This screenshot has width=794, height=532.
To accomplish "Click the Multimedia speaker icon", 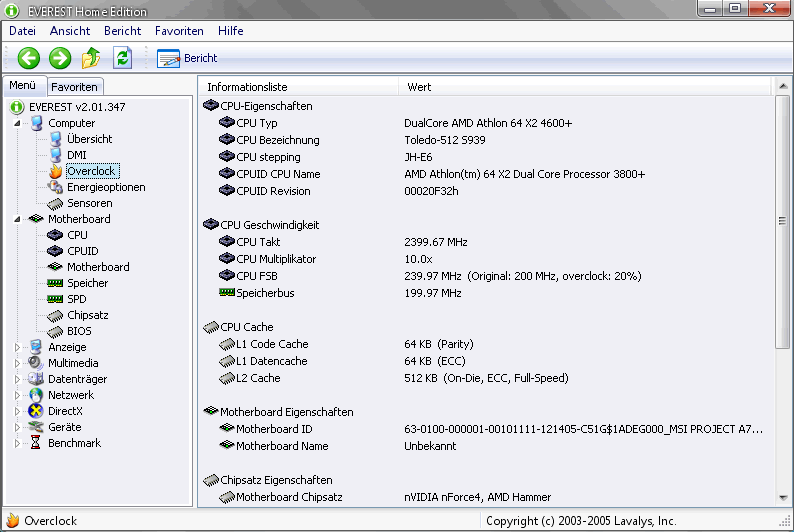I will tap(35, 363).
